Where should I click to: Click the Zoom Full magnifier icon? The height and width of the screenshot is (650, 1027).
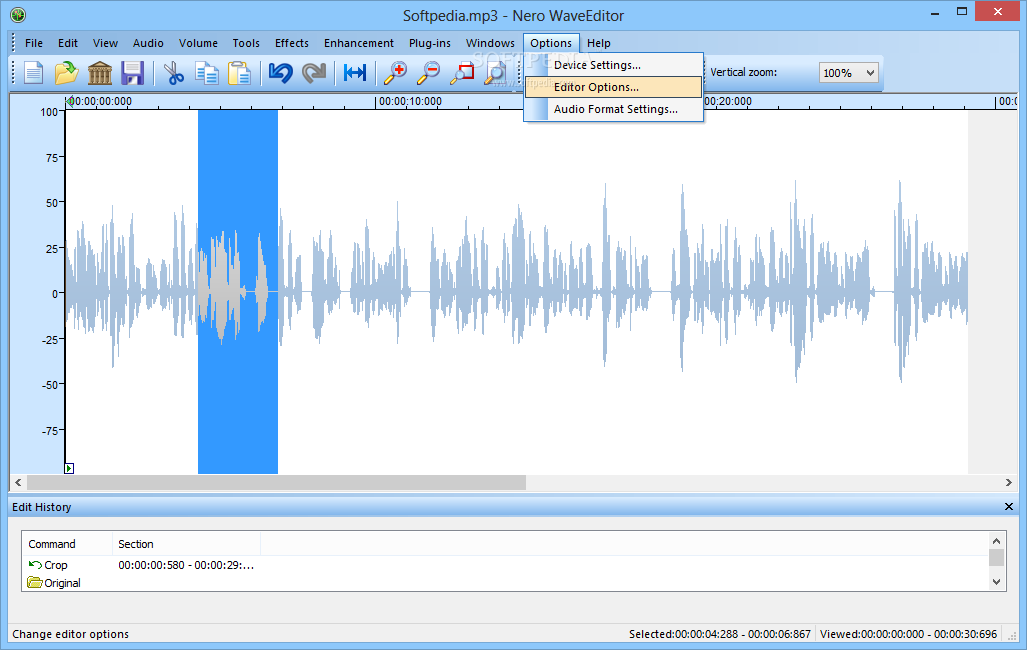(x=495, y=73)
